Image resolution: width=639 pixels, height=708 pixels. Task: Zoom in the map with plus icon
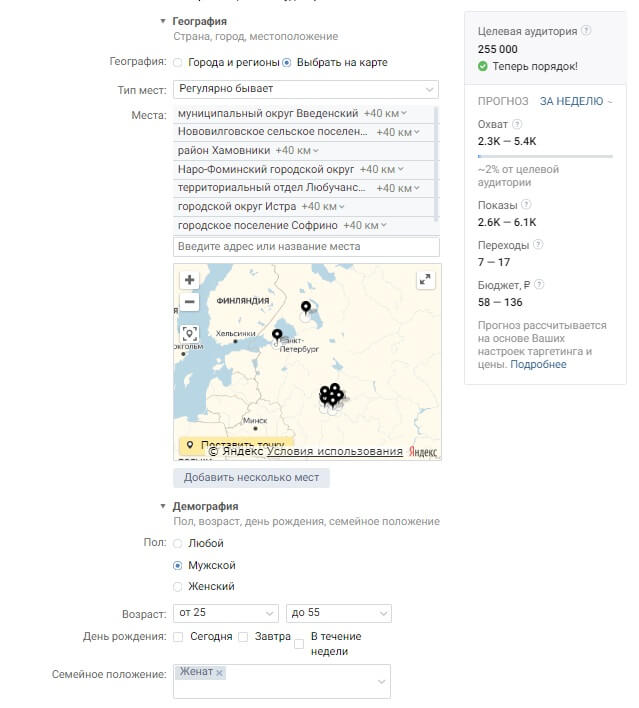[190, 280]
